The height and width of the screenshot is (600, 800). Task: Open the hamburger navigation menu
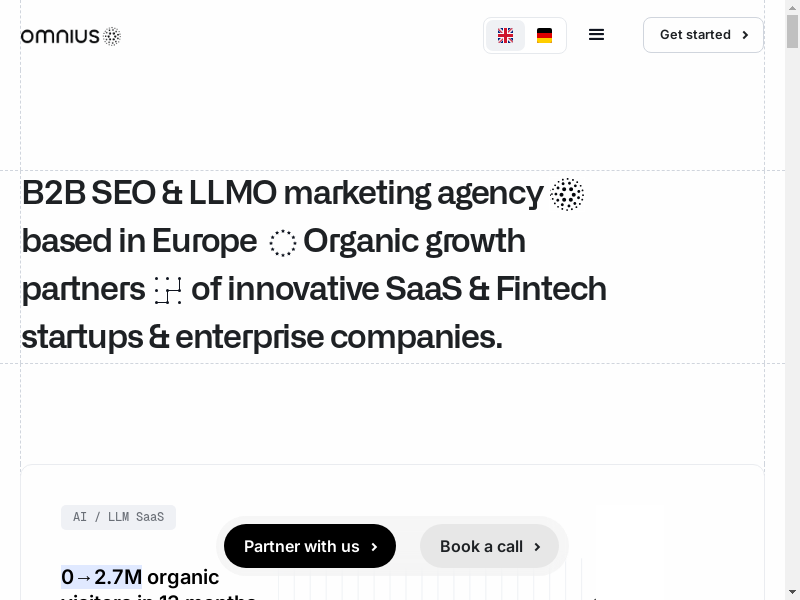click(x=597, y=35)
